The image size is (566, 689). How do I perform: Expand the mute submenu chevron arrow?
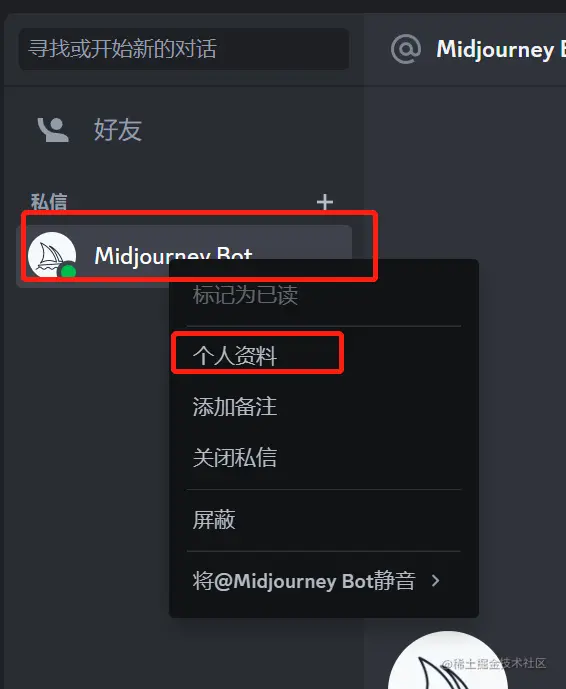coord(435,581)
